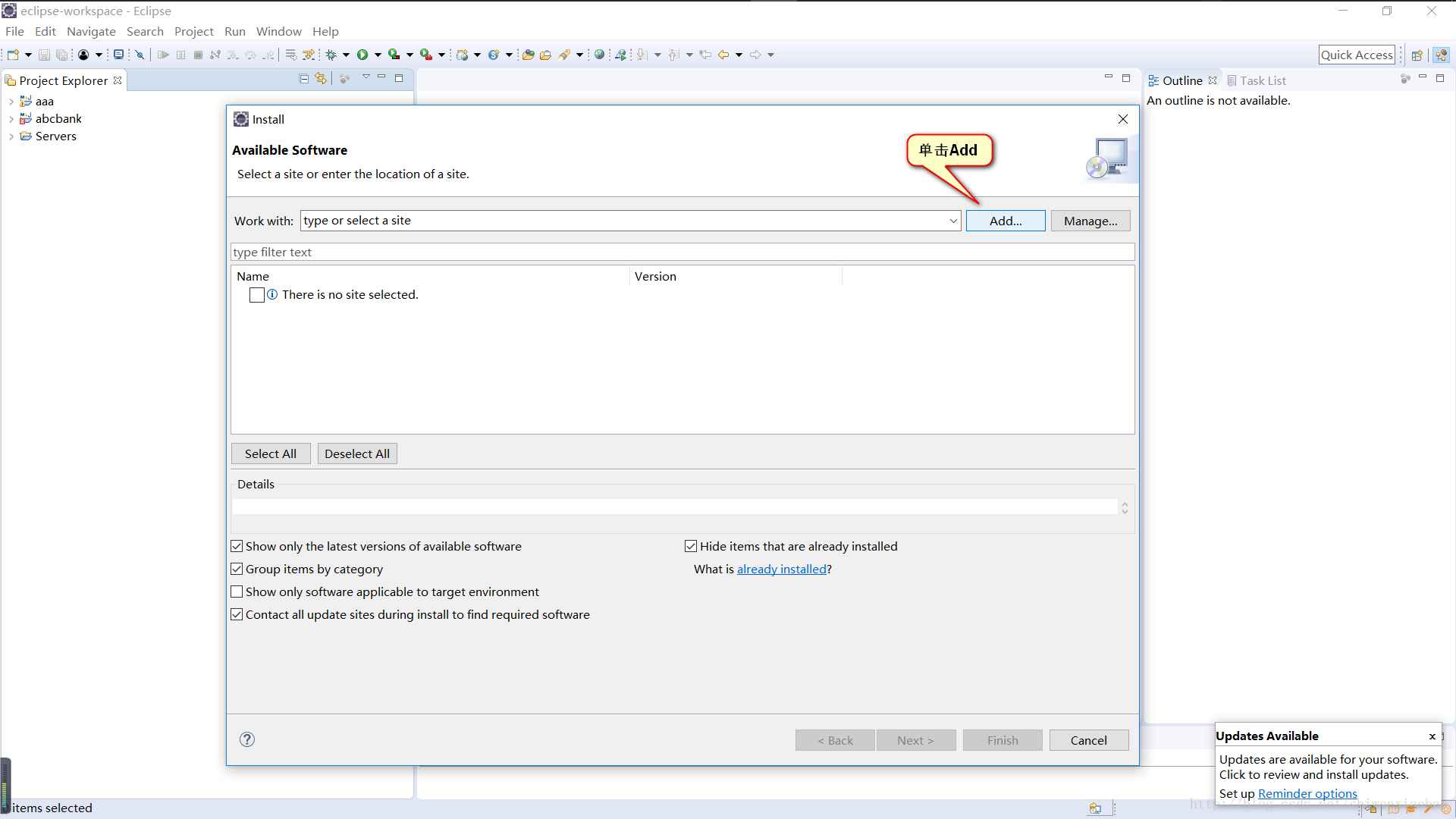Toggle Group items by category checkbox

tap(237, 569)
